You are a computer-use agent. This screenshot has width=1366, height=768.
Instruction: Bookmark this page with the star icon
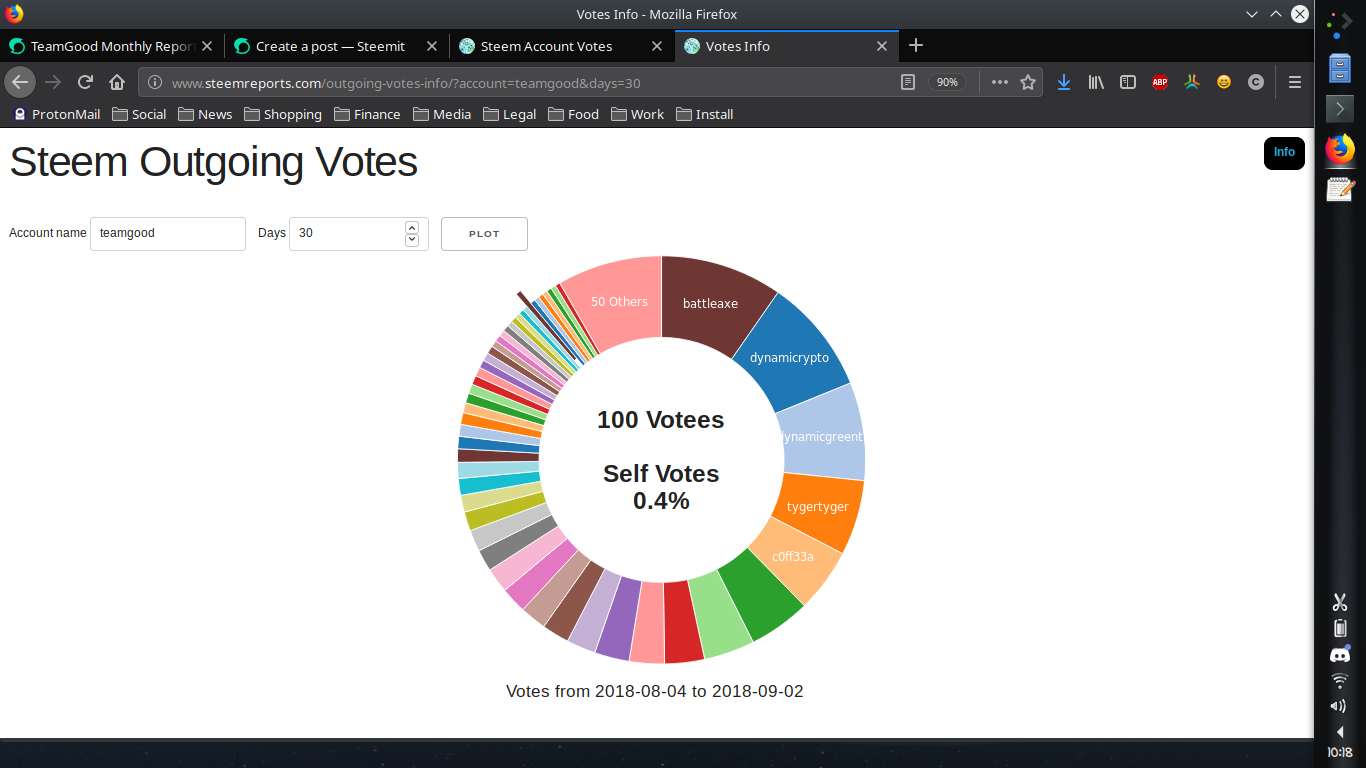(1028, 82)
